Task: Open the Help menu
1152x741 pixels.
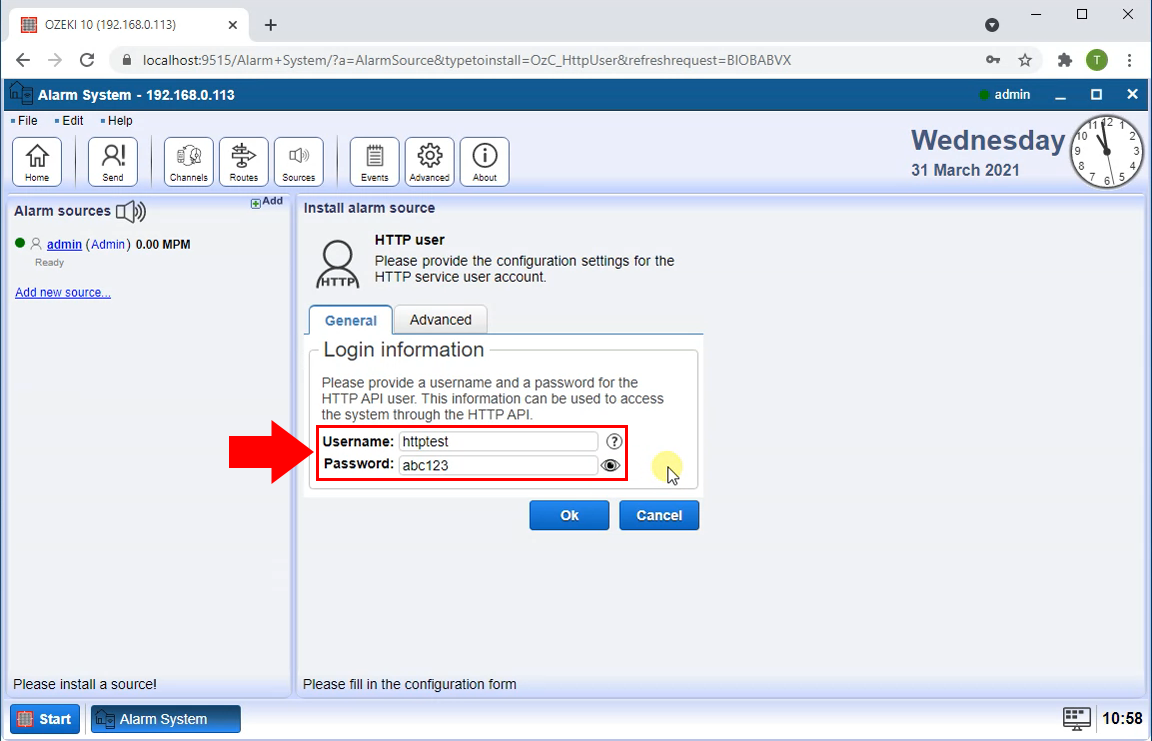Action: (120, 120)
